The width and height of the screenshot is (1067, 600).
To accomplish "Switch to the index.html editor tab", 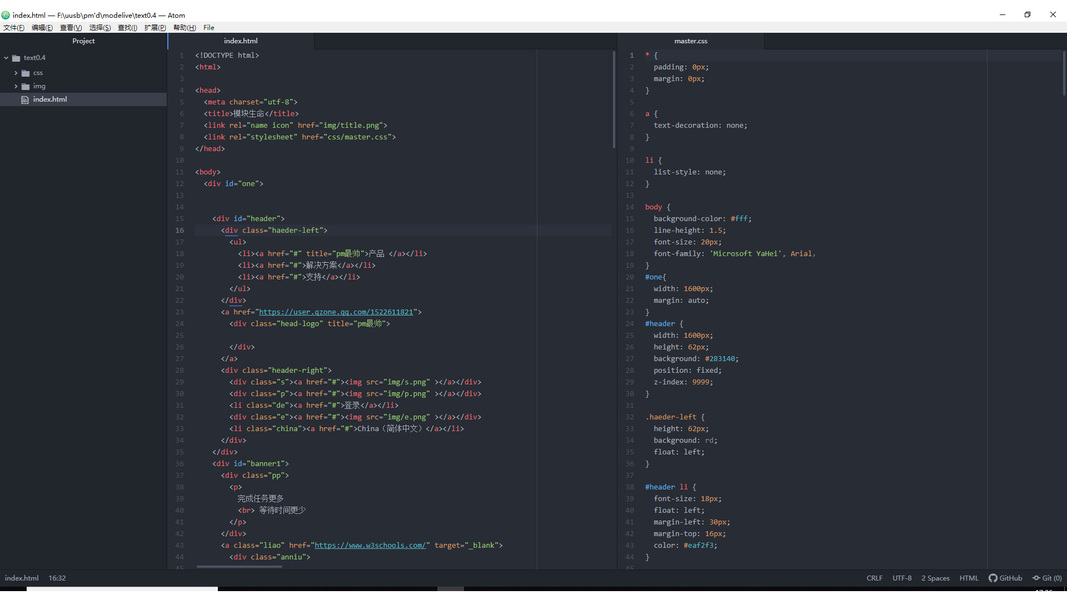I will click(x=241, y=41).
